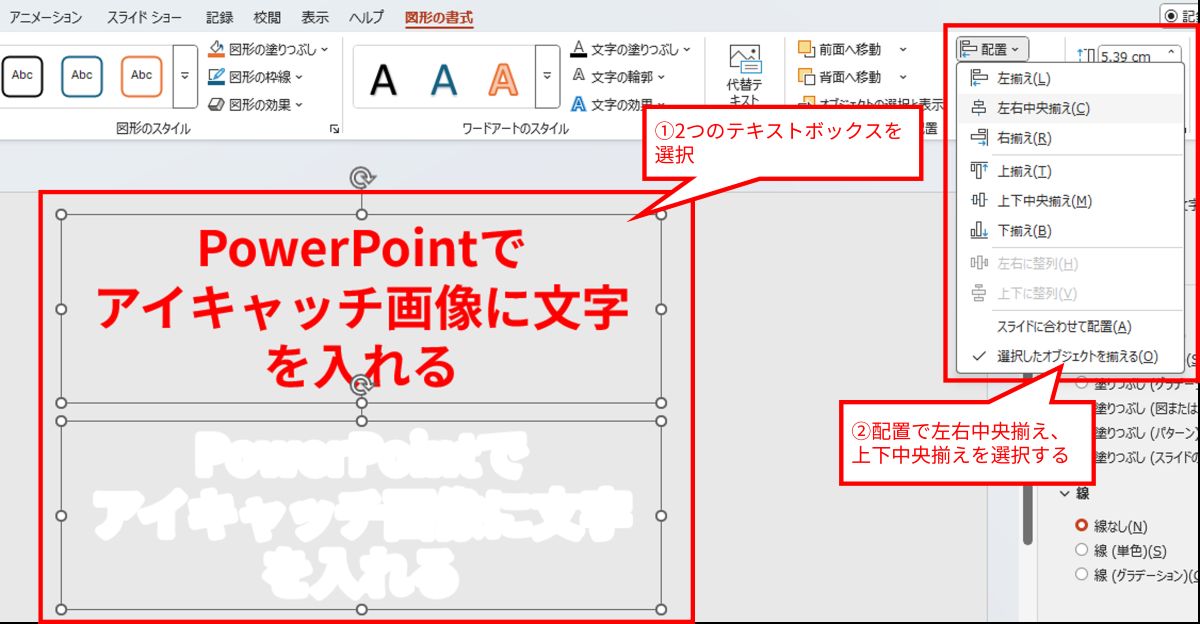Click the 図形の枠線 pen icon
Screen dimensions: 1200x624
click(217, 76)
